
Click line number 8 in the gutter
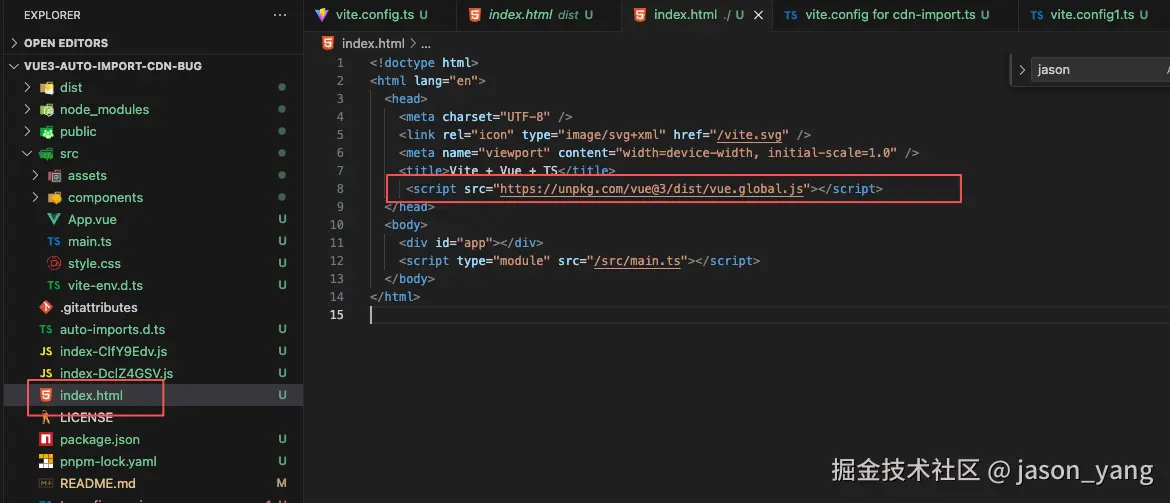(x=340, y=189)
